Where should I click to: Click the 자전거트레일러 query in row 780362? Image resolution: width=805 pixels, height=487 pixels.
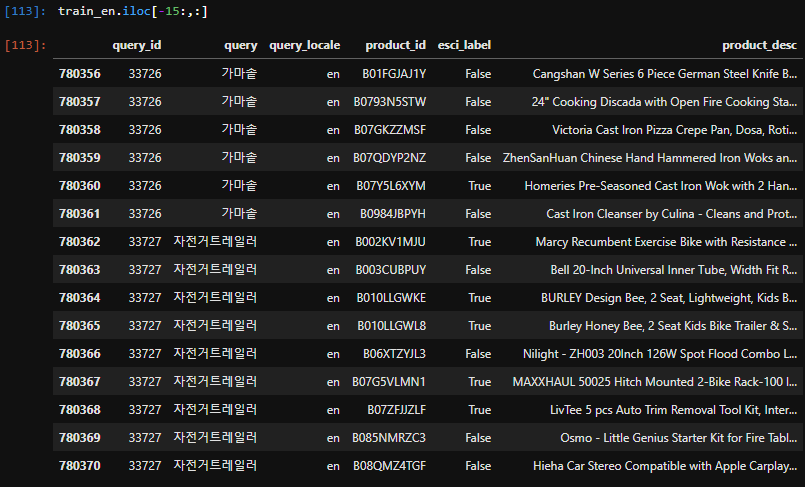click(215, 241)
